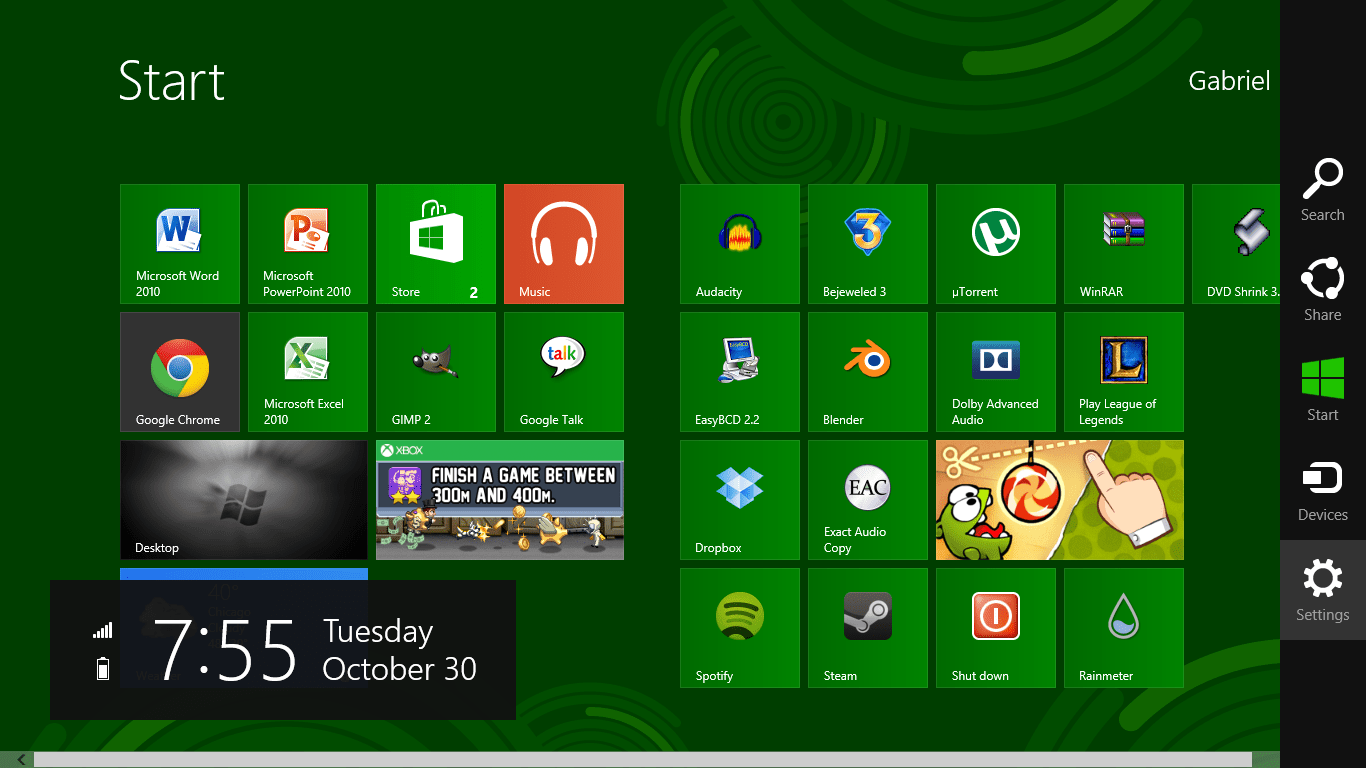Open Bejeweled 3
The height and width of the screenshot is (768, 1366).
coord(868,244)
